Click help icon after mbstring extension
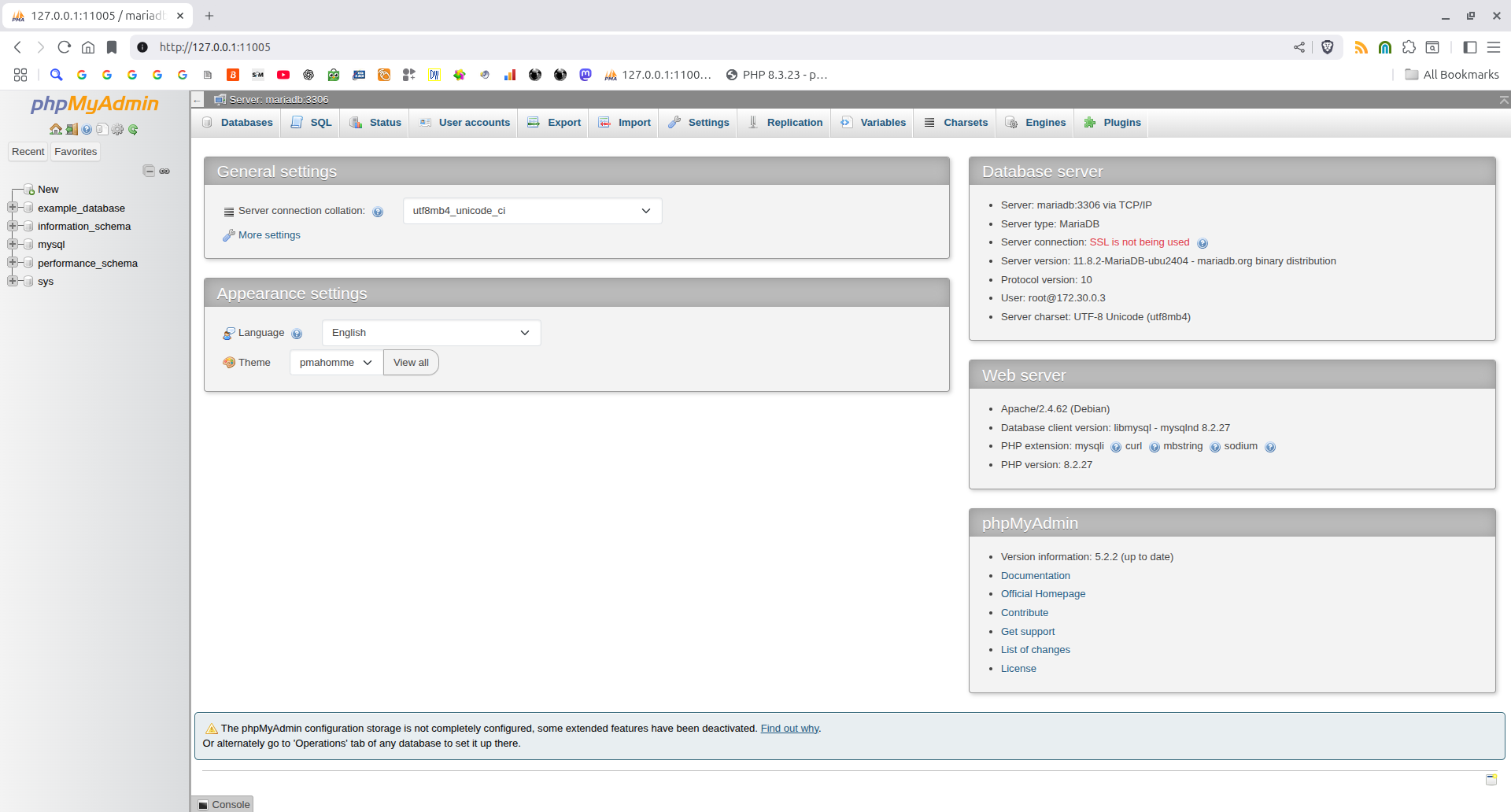Viewport: 1511px width, 812px height. (x=1215, y=447)
